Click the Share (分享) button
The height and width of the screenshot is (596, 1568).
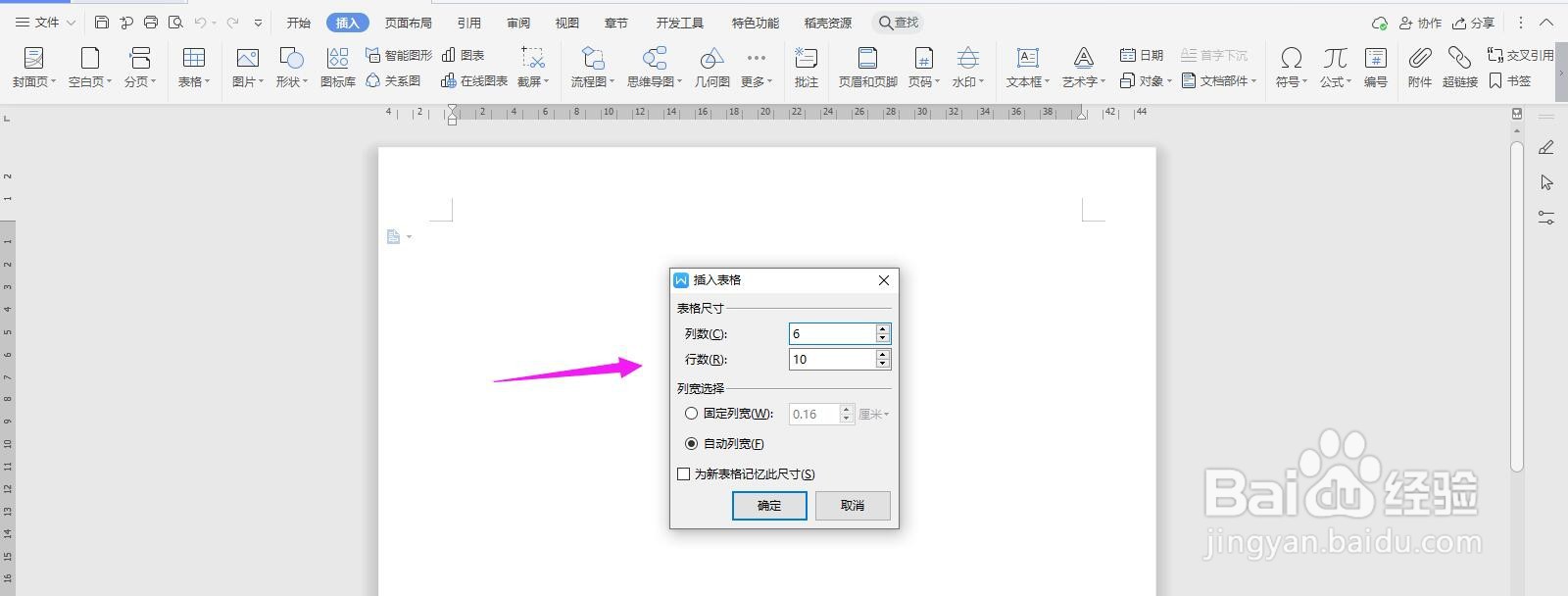(x=1474, y=23)
